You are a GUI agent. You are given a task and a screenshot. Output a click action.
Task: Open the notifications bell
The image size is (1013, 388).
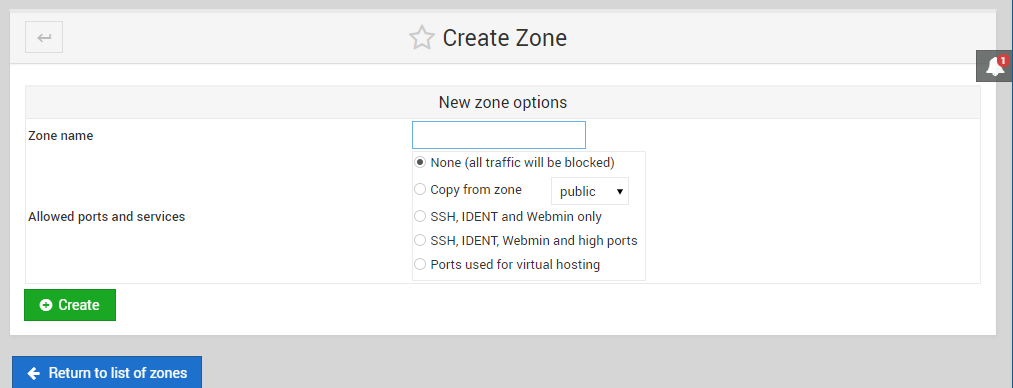(994, 66)
